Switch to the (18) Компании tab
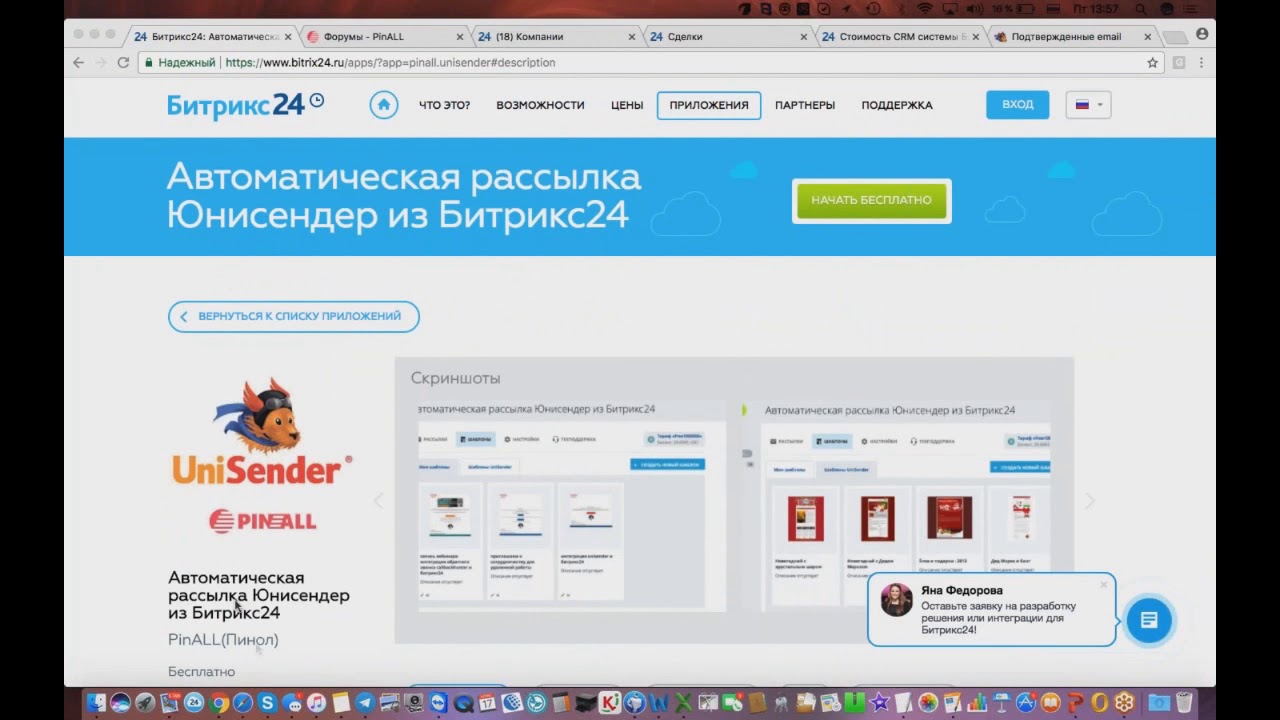1280x720 pixels. click(557, 36)
